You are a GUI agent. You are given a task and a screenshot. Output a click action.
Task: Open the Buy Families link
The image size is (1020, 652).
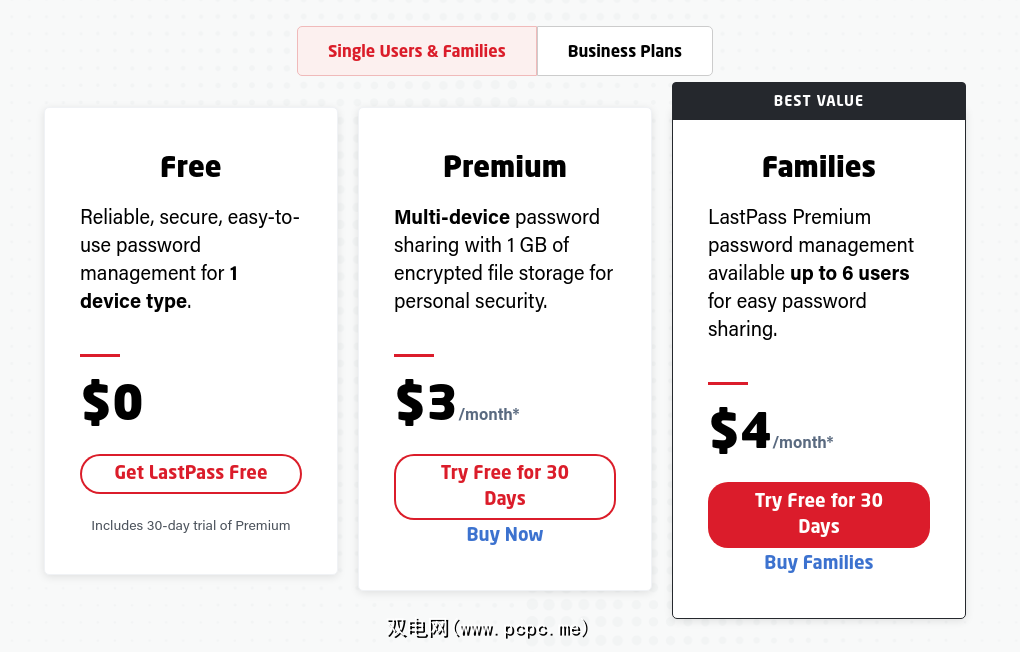click(x=819, y=563)
